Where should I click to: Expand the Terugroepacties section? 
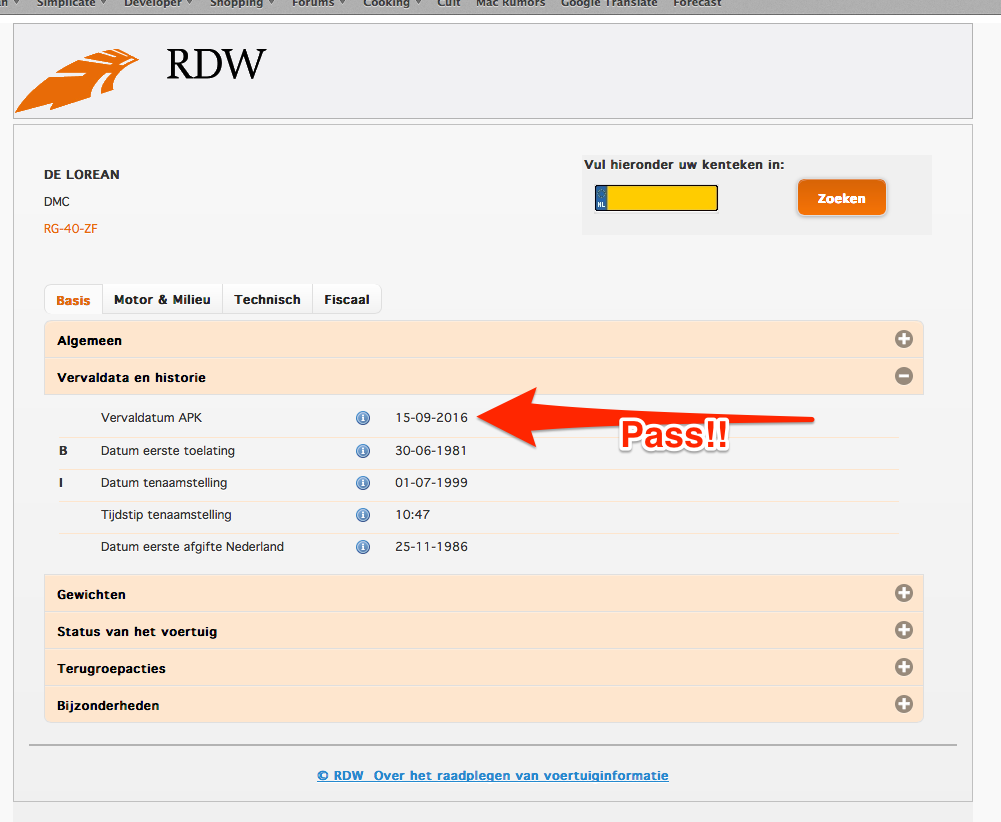pos(903,668)
